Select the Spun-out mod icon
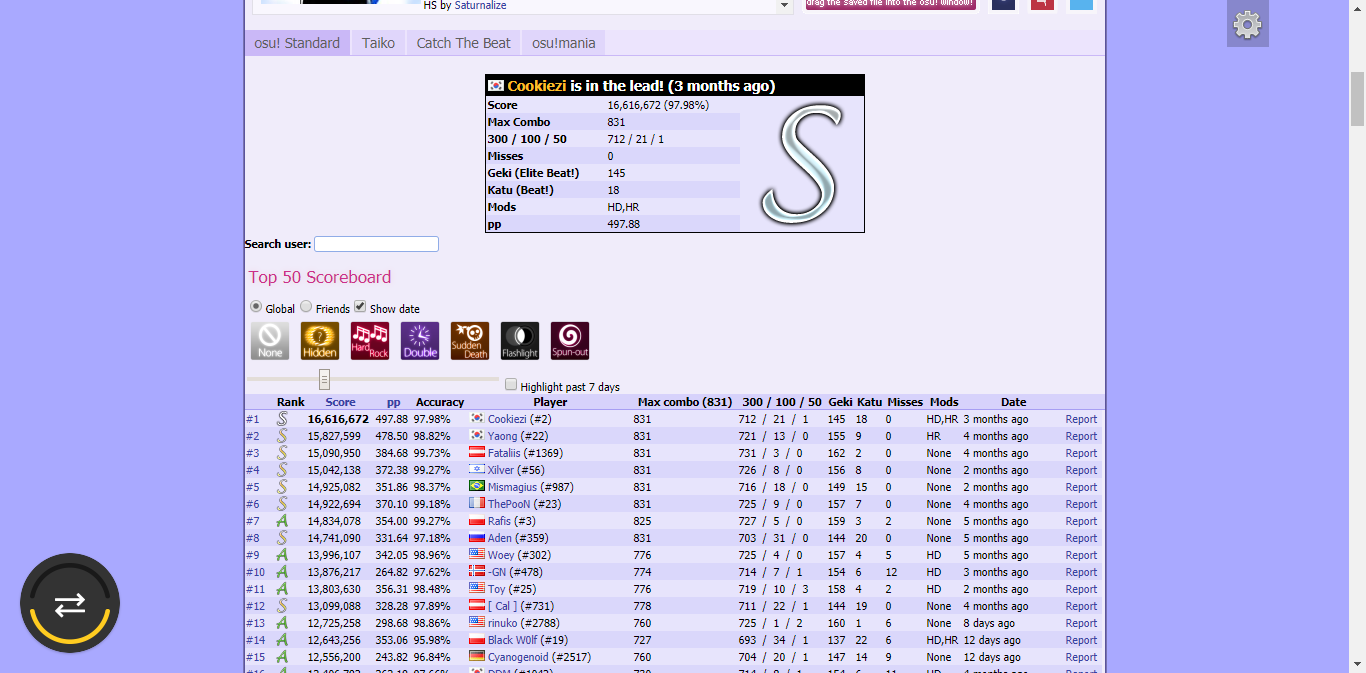The image size is (1366, 673). click(x=570, y=341)
